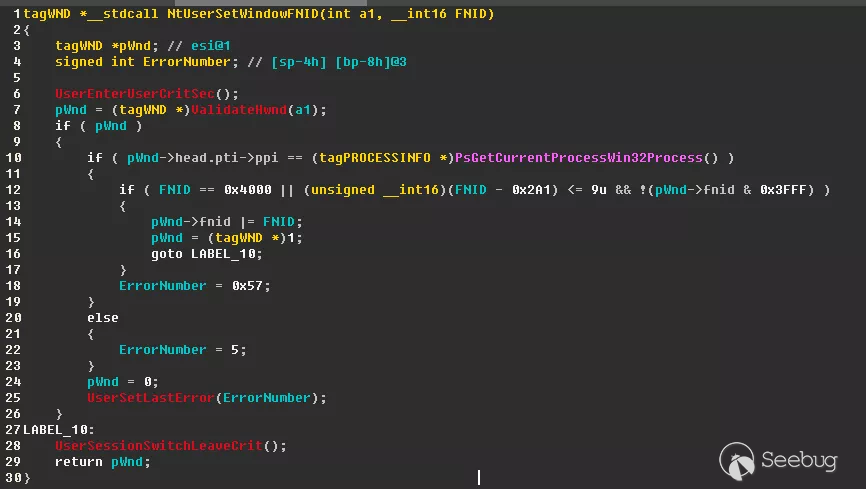
Task: Click the esi@1 register comment
Action: 211,45
